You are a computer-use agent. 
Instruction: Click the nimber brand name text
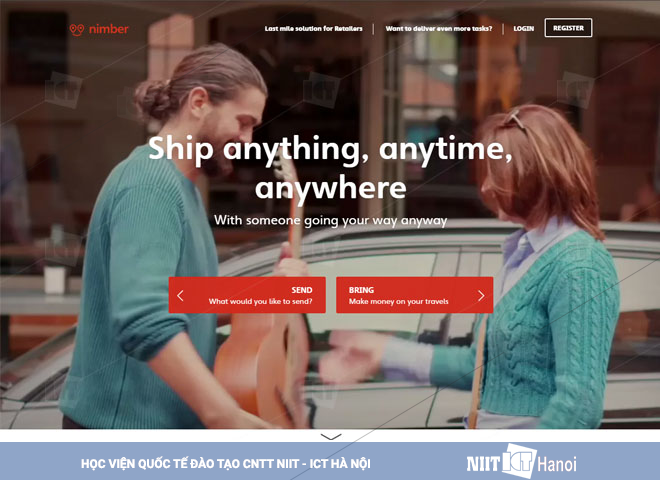tap(109, 29)
